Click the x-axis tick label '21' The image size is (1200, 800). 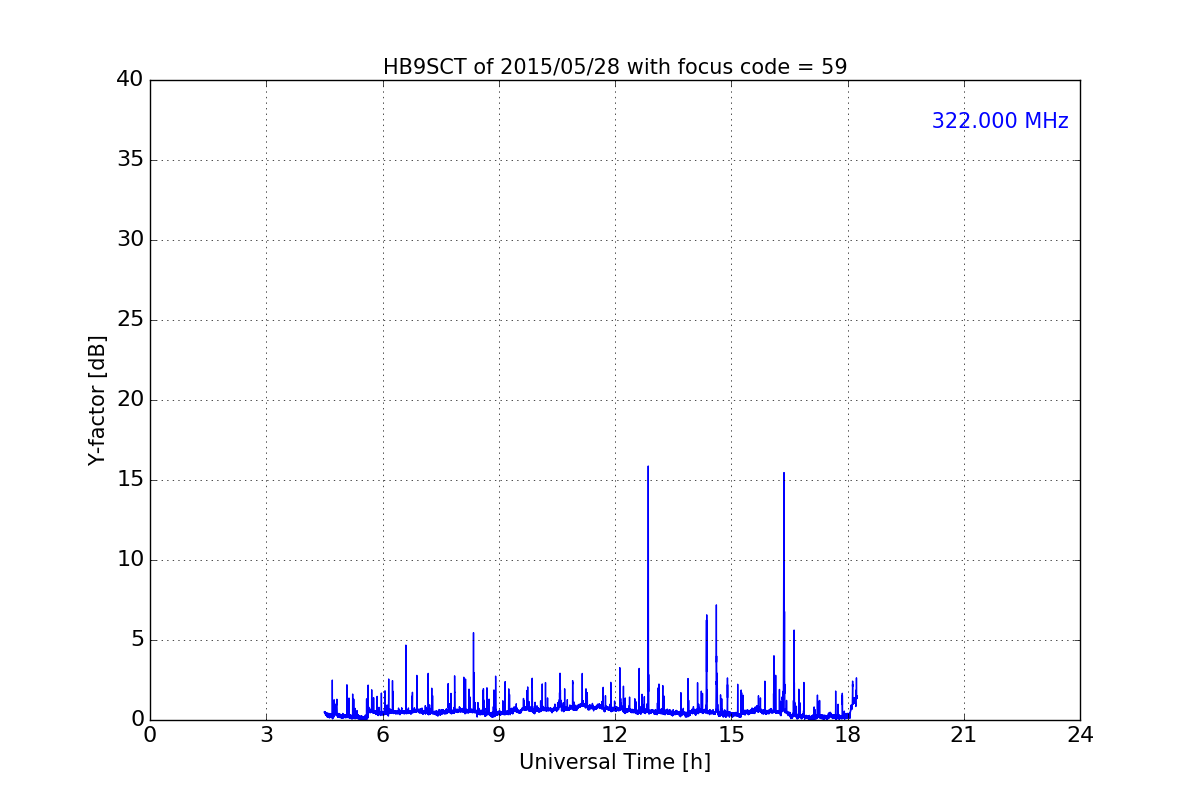[964, 735]
